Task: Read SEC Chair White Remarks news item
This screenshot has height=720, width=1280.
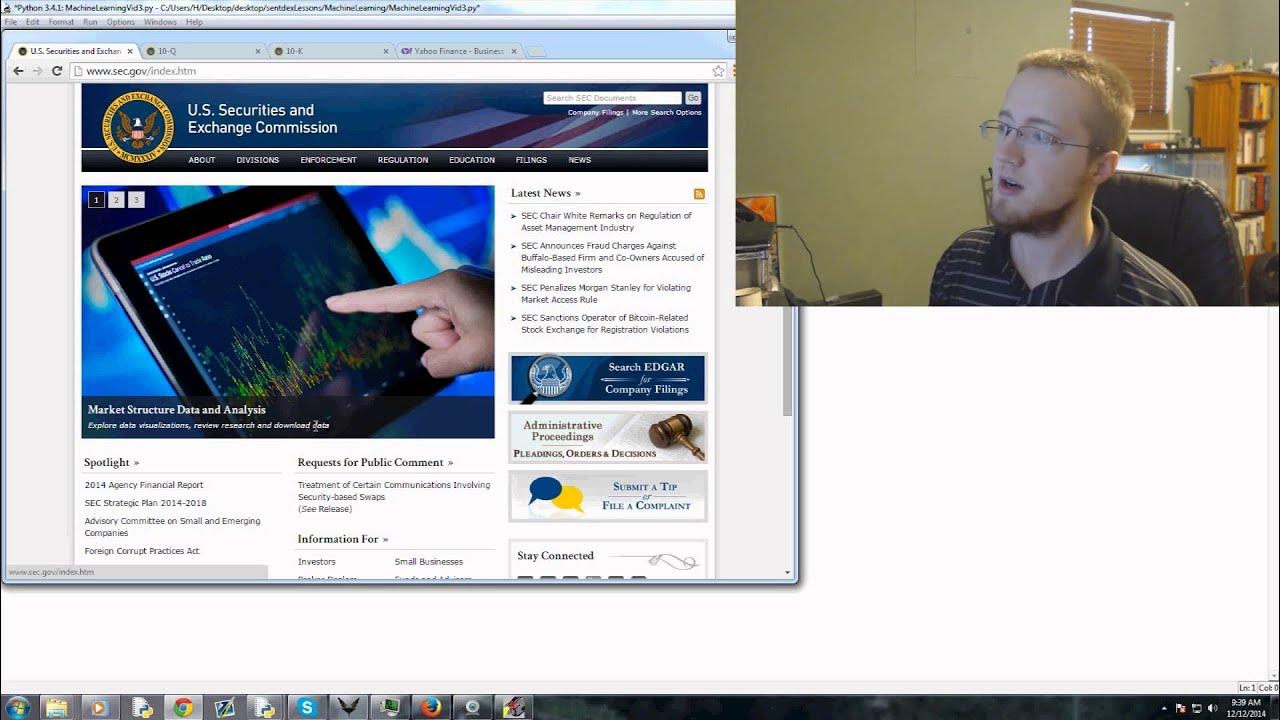Action: 605,222
